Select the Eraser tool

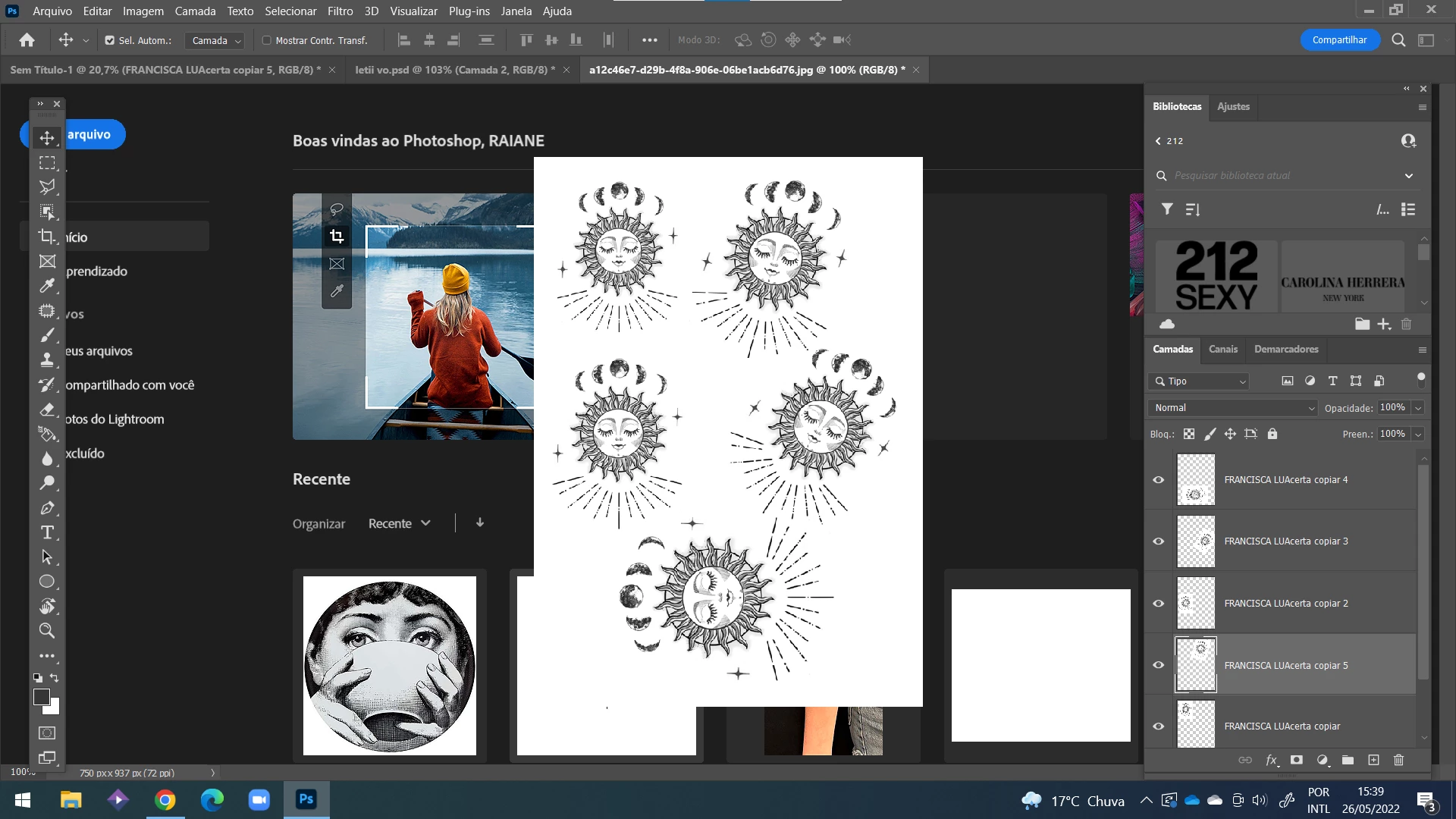(47, 409)
